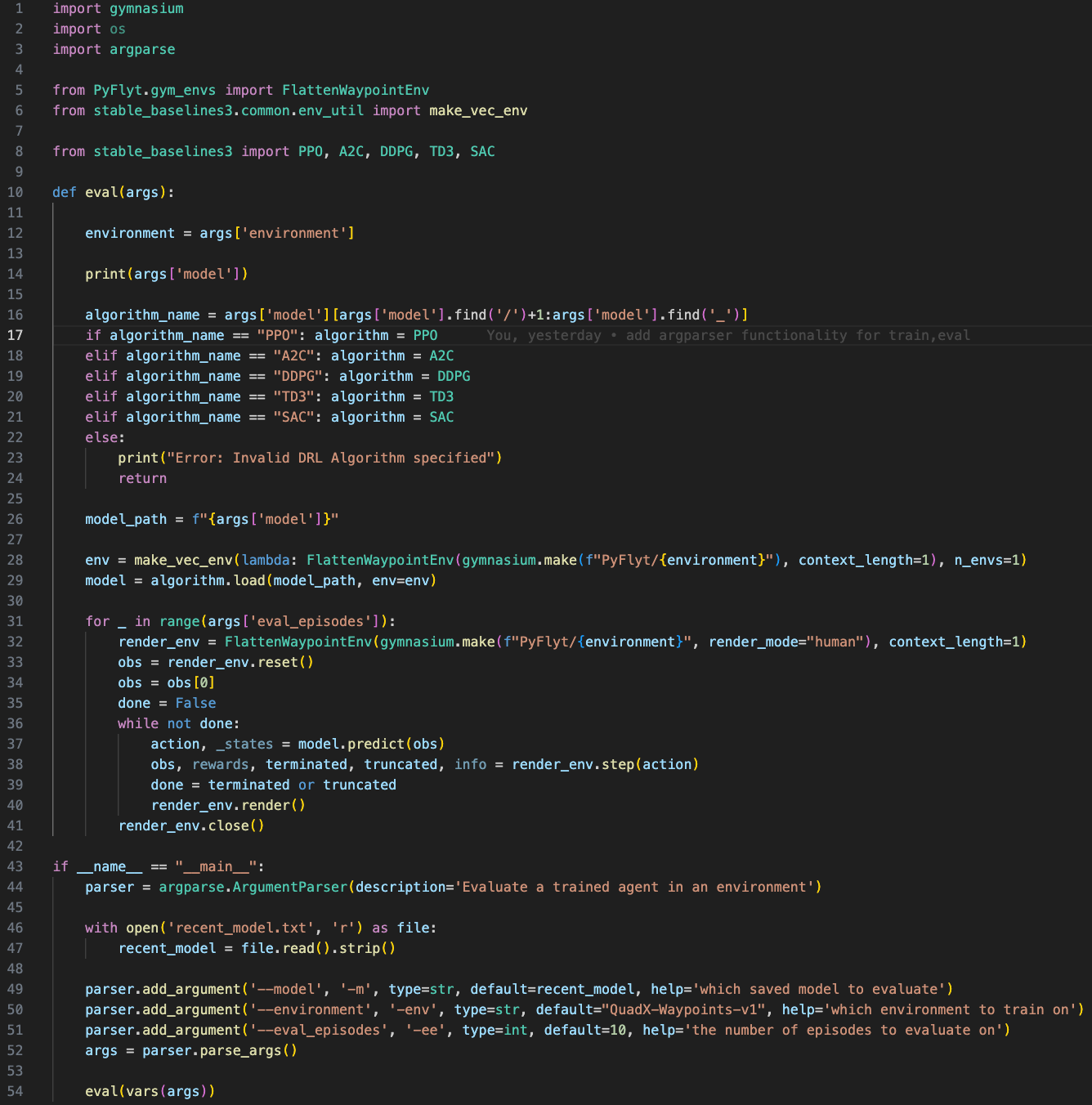Click the 'return' keyword on line 24
Viewport: 1092px width, 1105px height.
click(142, 478)
